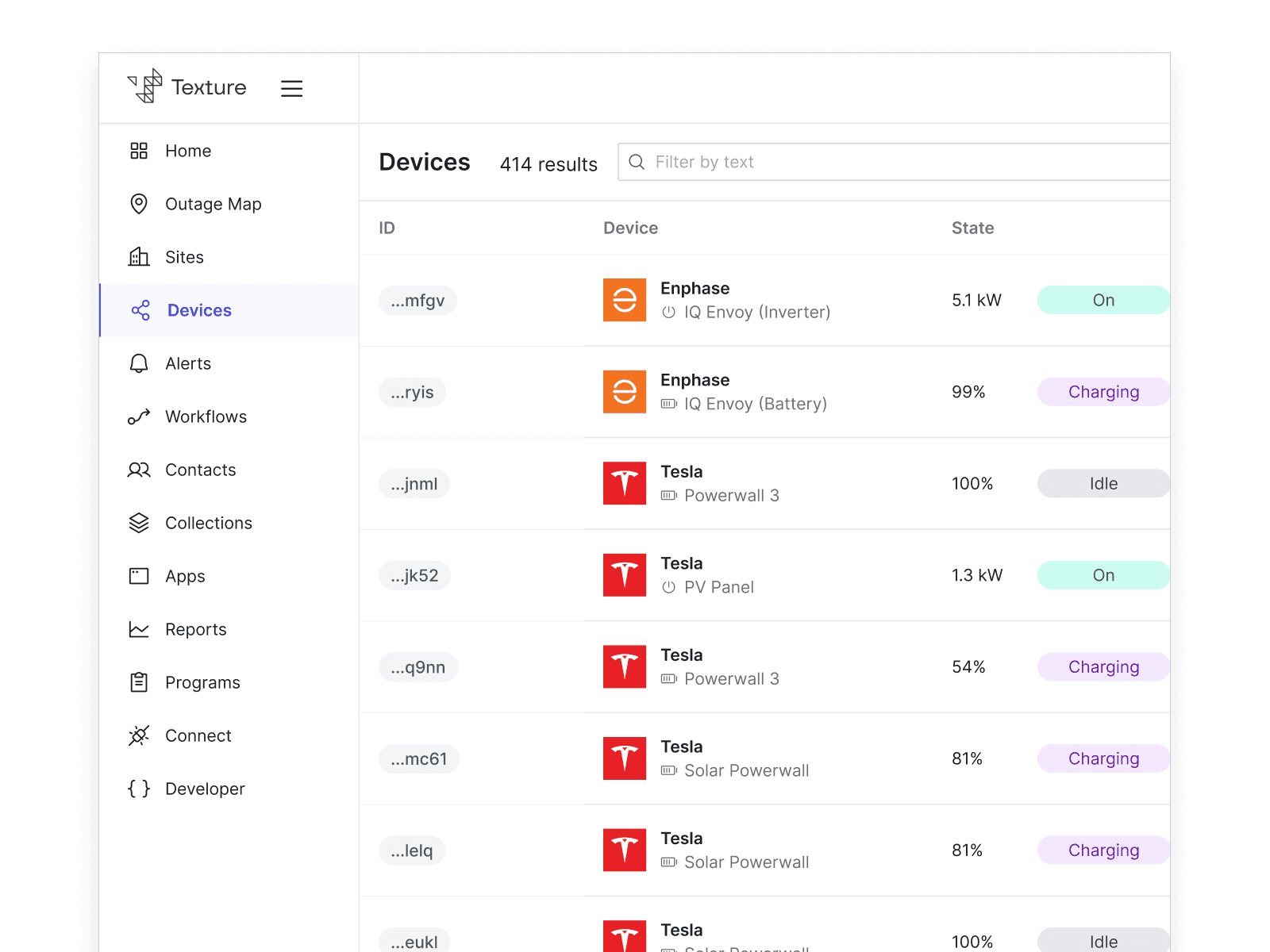Select the Workflows arrow icon
The image size is (1270, 952).
[138, 416]
